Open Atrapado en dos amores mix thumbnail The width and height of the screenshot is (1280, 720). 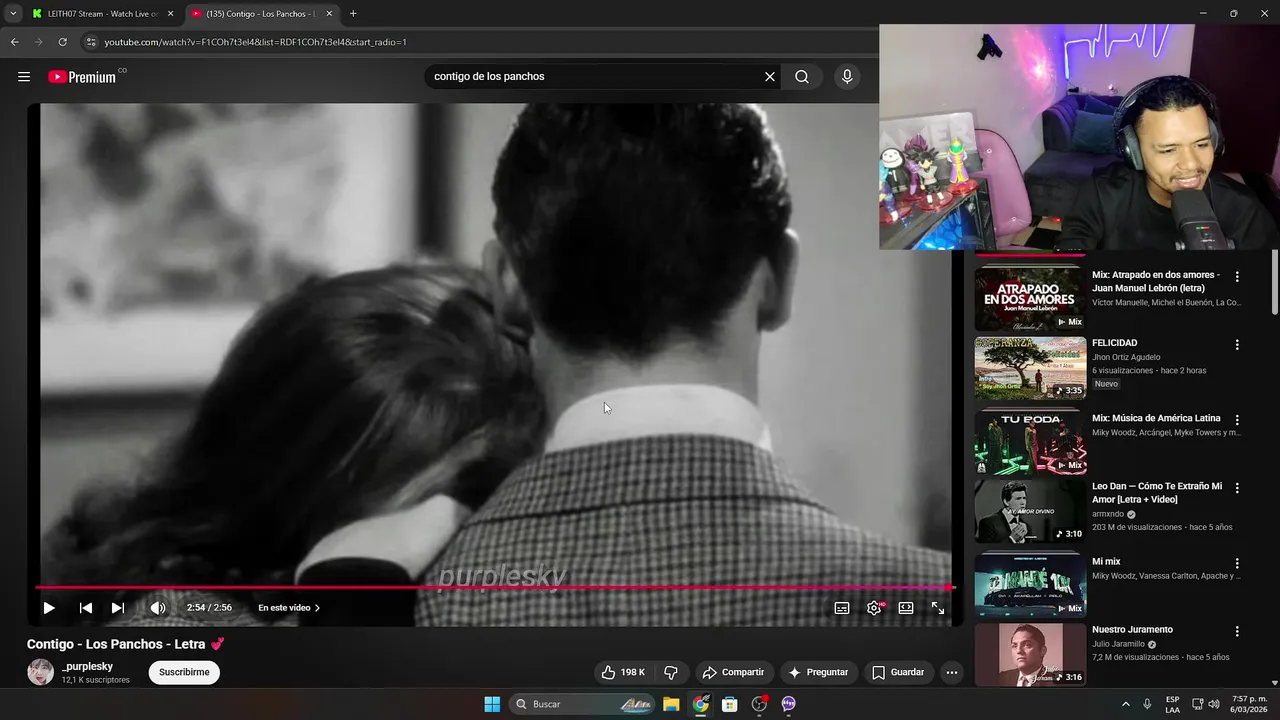pos(1030,299)
